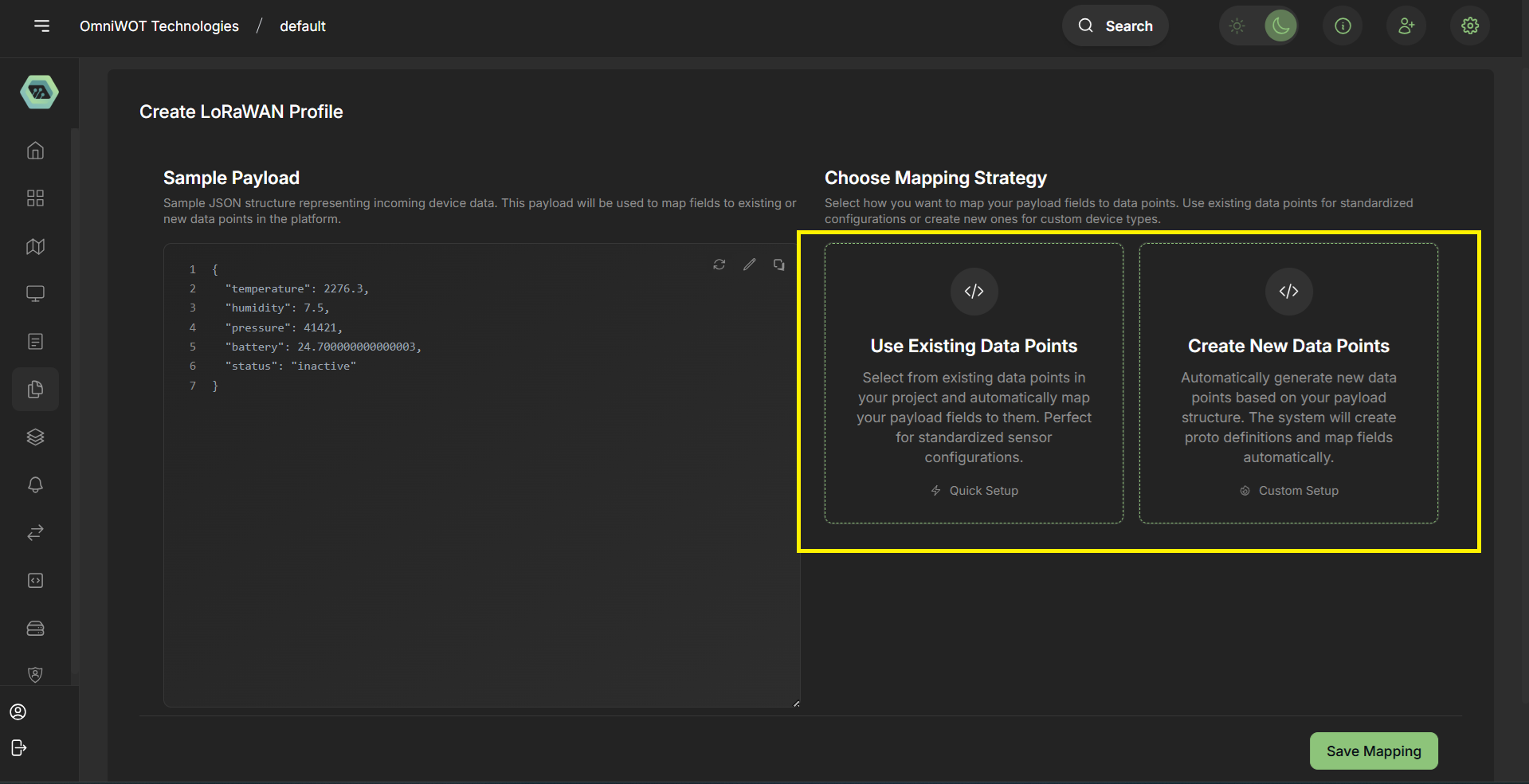Switch to light mode with the sun icon

tap(1237, 25)
